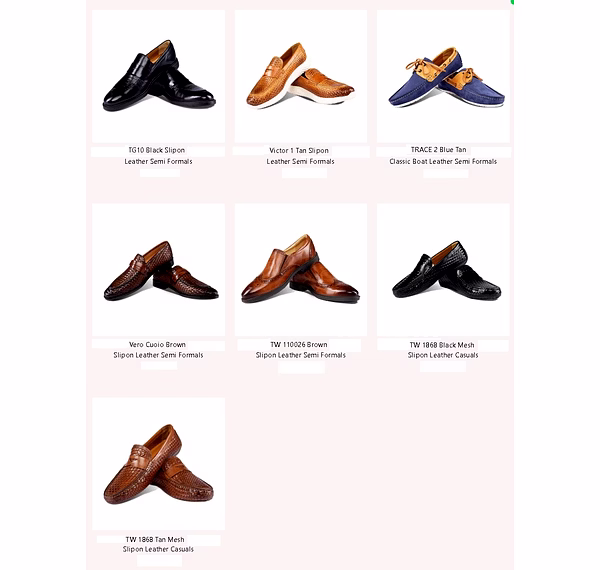Click the TG10 Black Slipon title link
This screenshot has width=600, height=570.
157,150
